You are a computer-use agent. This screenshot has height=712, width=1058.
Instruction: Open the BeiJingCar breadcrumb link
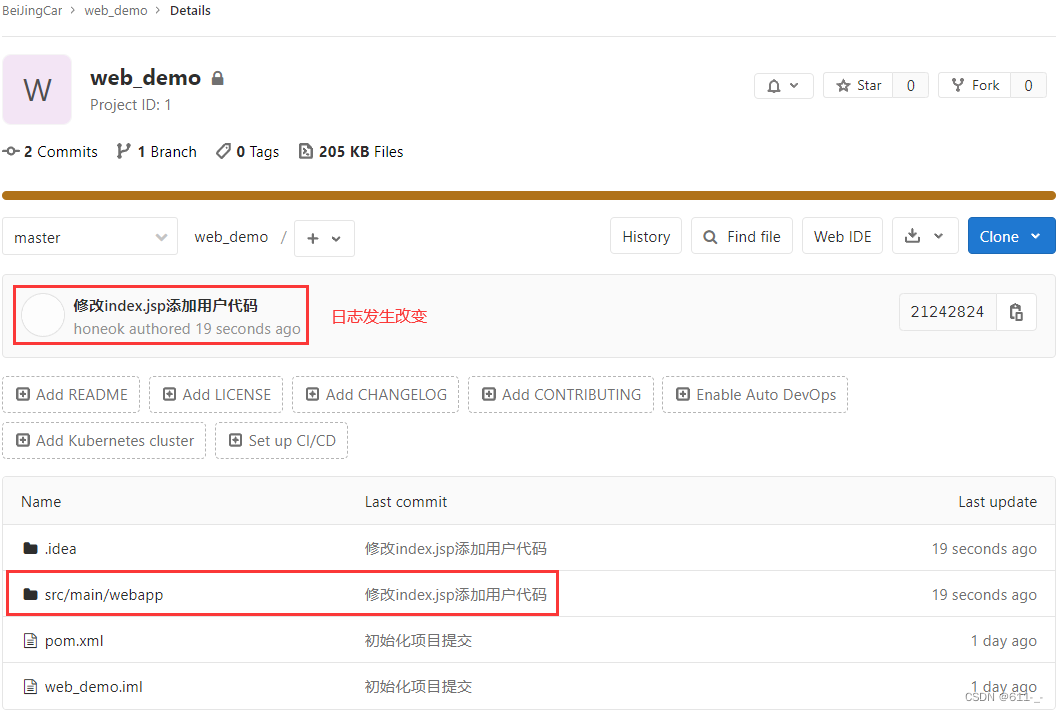[x=32, y=11]
